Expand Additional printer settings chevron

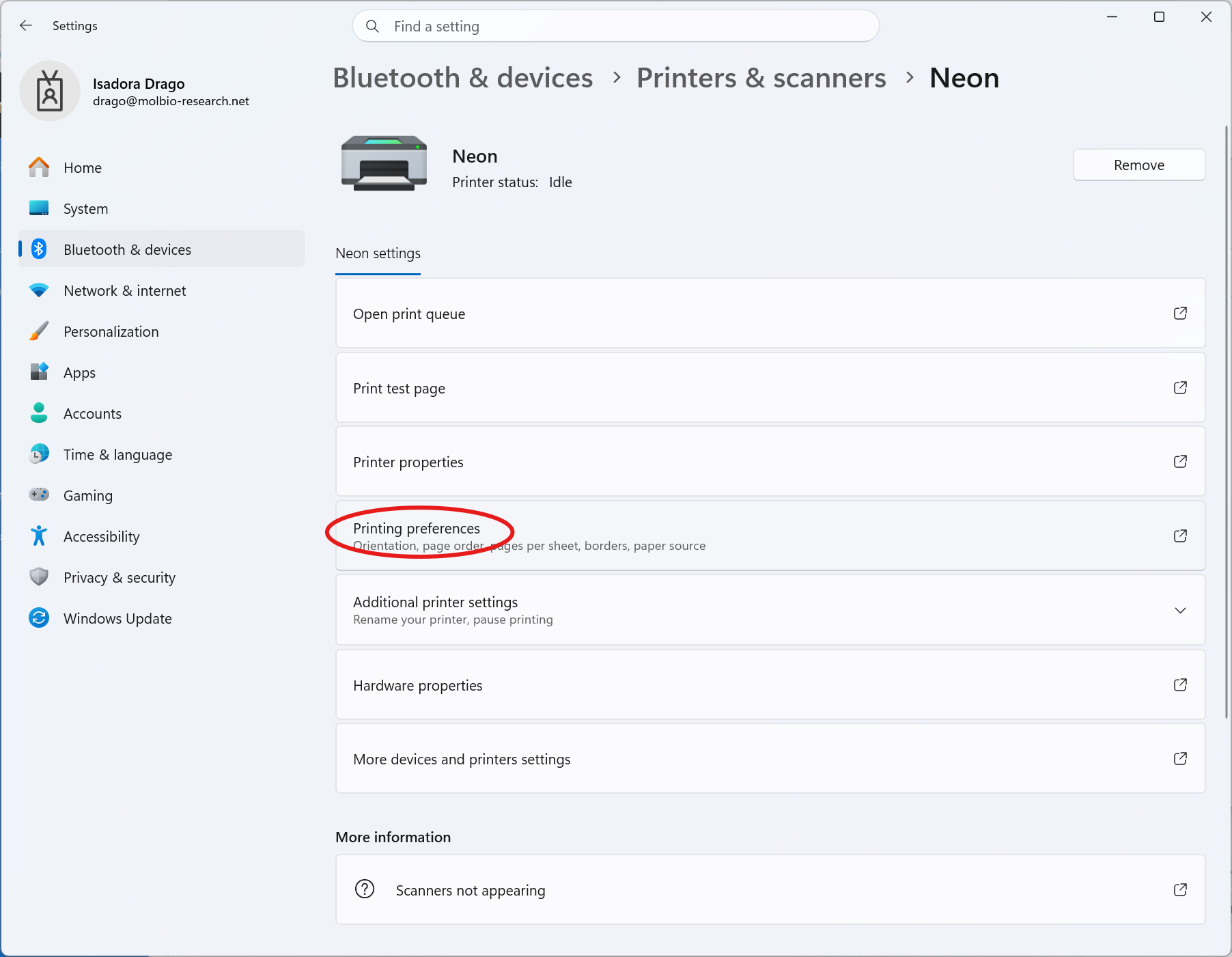(1180, 611)
